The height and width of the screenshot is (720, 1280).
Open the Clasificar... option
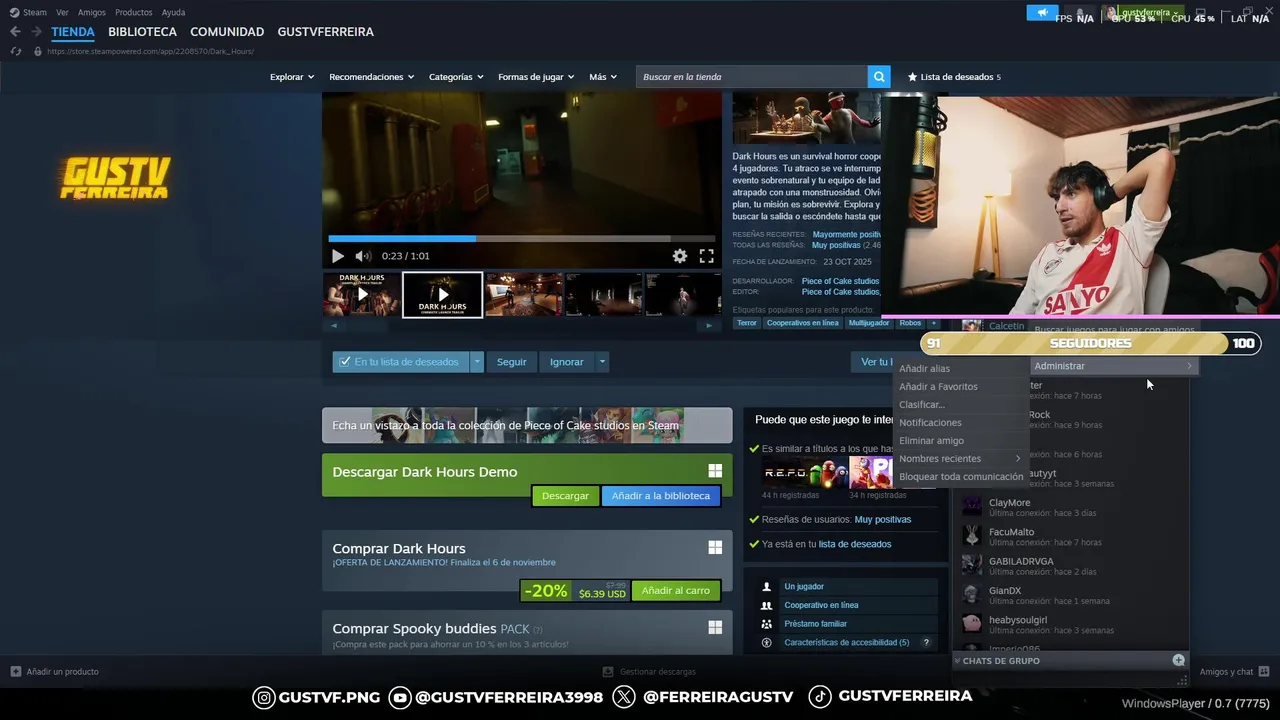pyautogui.click(x=921, y=405)
